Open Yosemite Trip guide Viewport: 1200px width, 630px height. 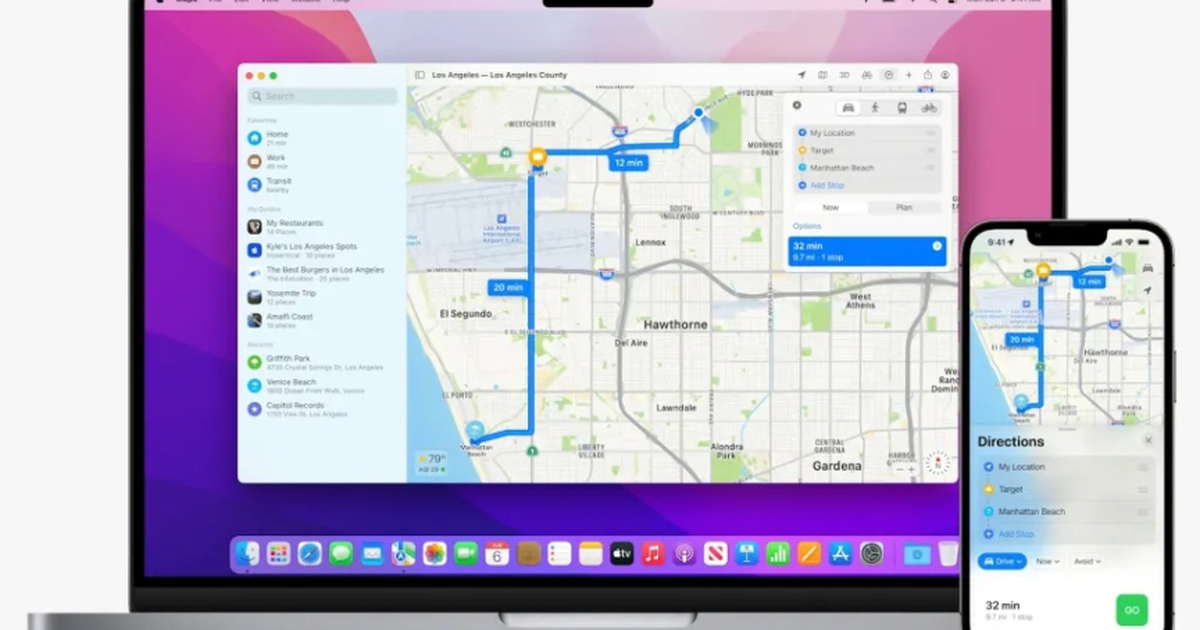[x=322, y=297]
